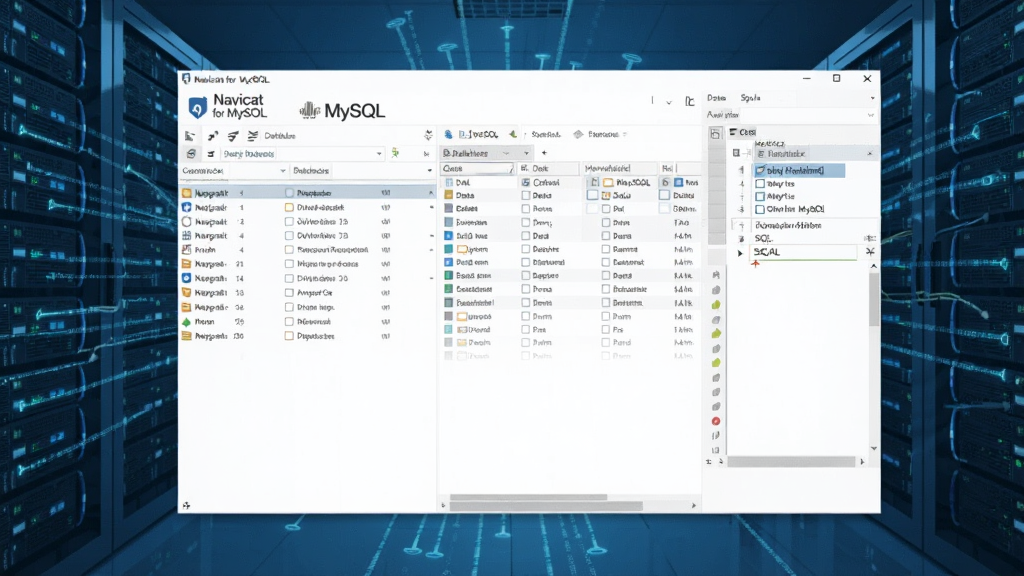Viewport: 1024px width, 576px height.
Task: Select the blue shield icon in row numbered 1
Action: (187, 207)
